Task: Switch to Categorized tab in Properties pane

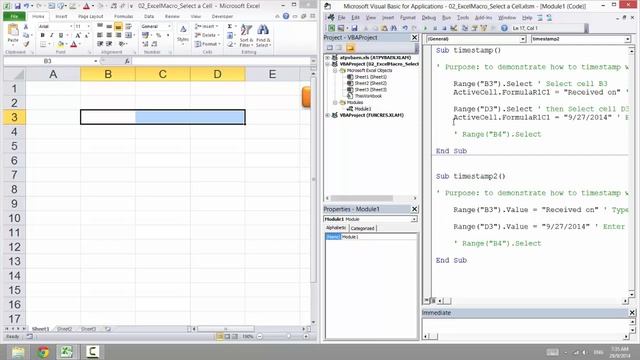Action: [x=362, y=228]
